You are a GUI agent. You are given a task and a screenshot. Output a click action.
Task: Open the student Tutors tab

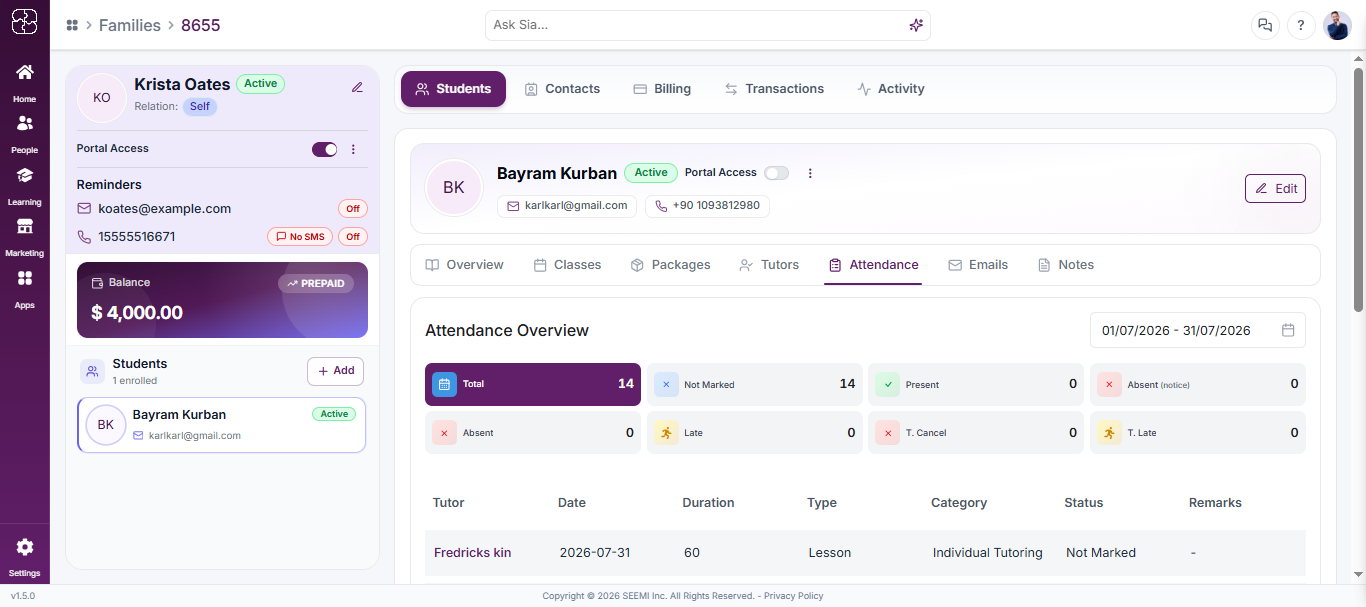[x=769, y=265]
